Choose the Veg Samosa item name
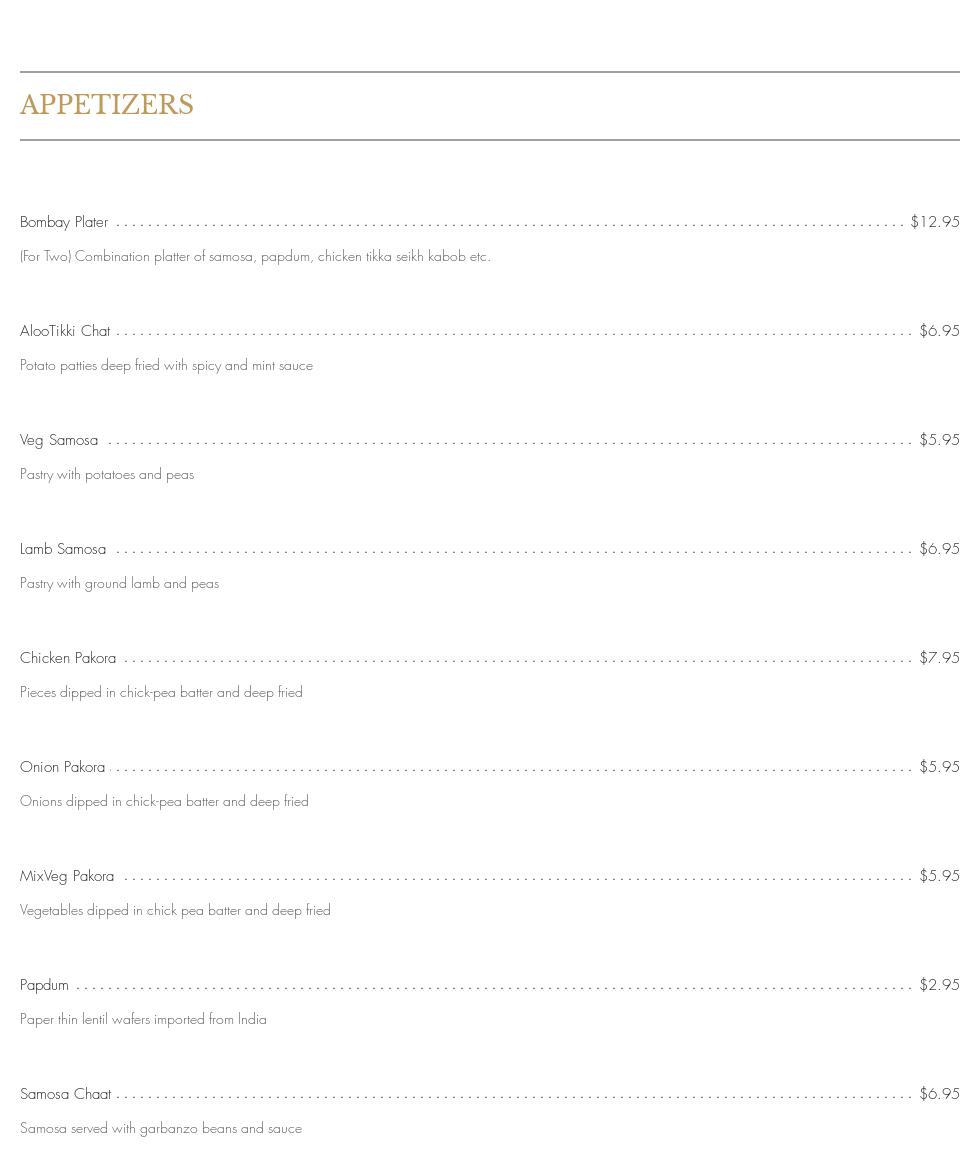Image resolution: width=978 pixels, height=1153 pixels. [x=59, y=440]
